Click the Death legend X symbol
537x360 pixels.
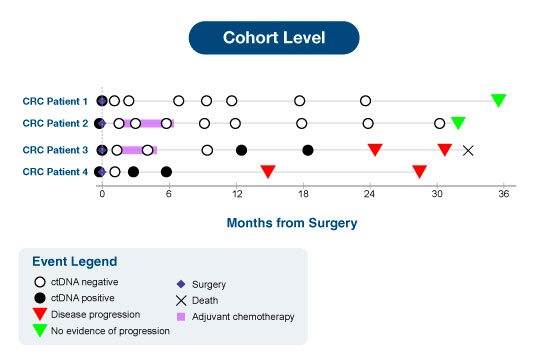(x=181, y=301)
